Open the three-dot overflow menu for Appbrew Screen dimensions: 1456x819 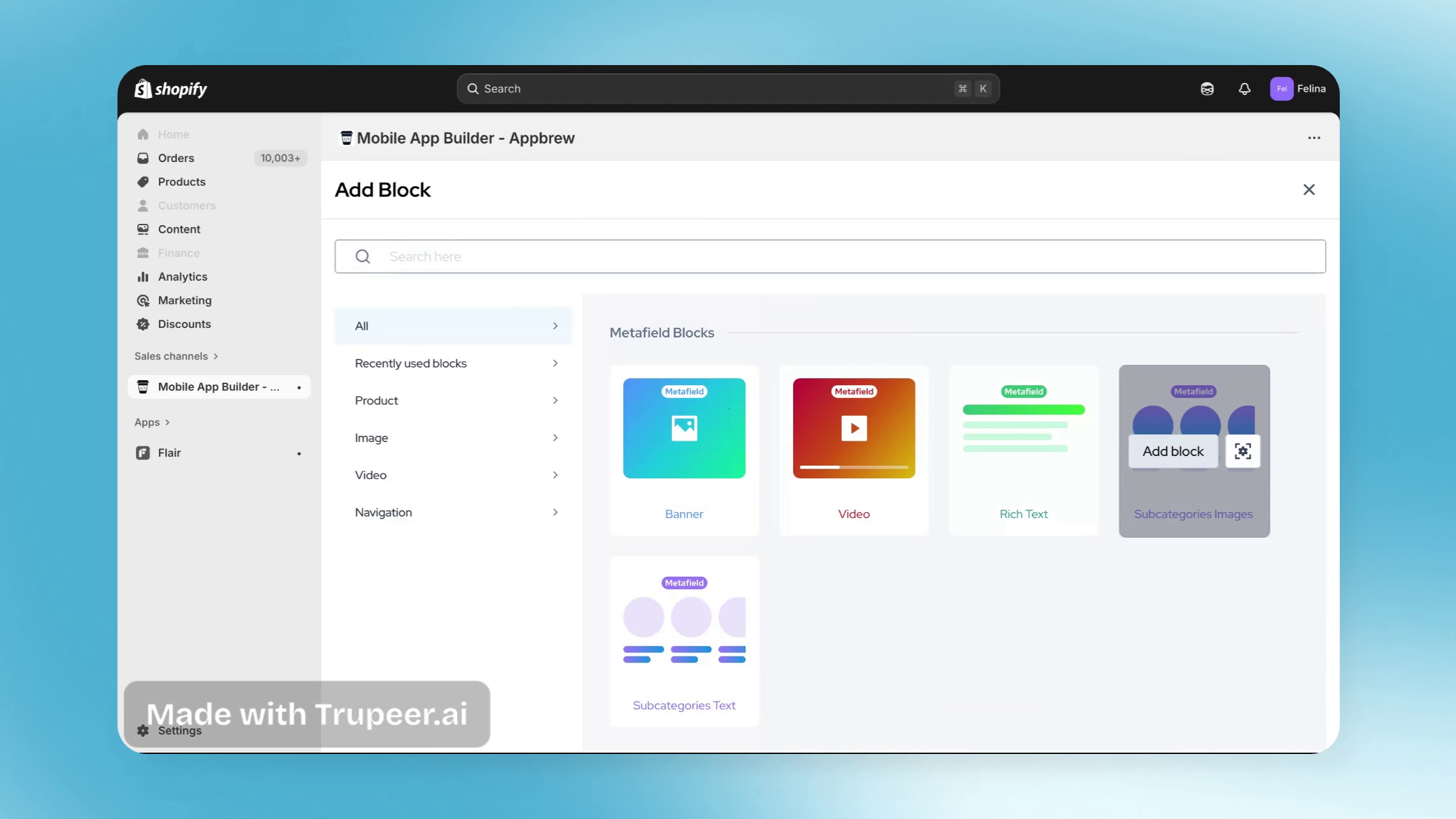[1314, 138]
